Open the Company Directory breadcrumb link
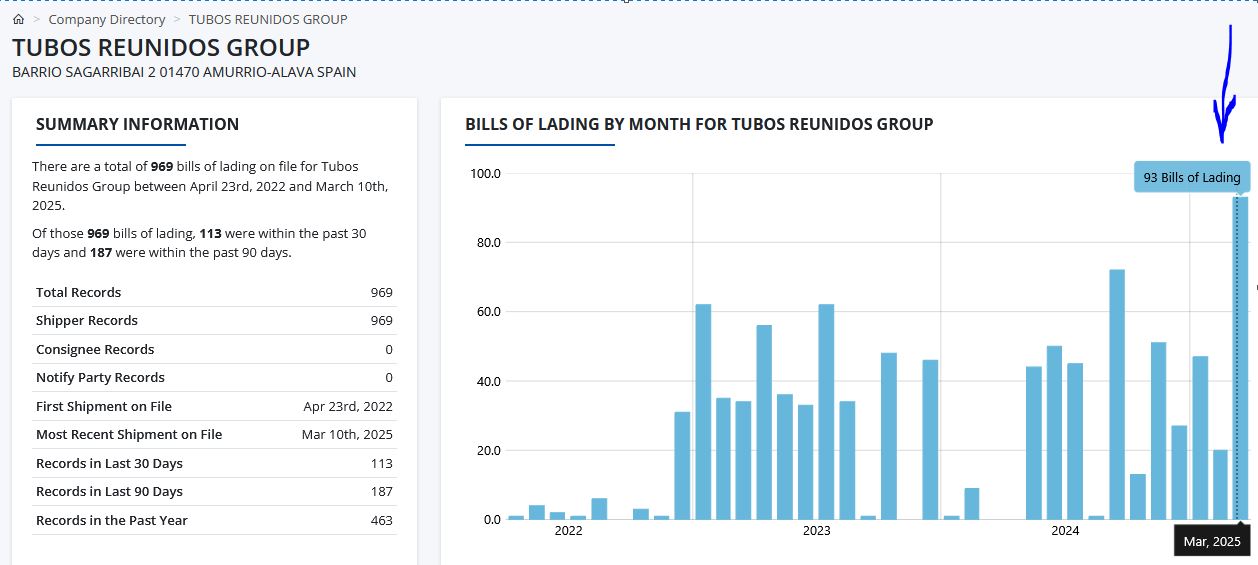This screenshot has width=1258, height=565. click(x=107, y=19)
